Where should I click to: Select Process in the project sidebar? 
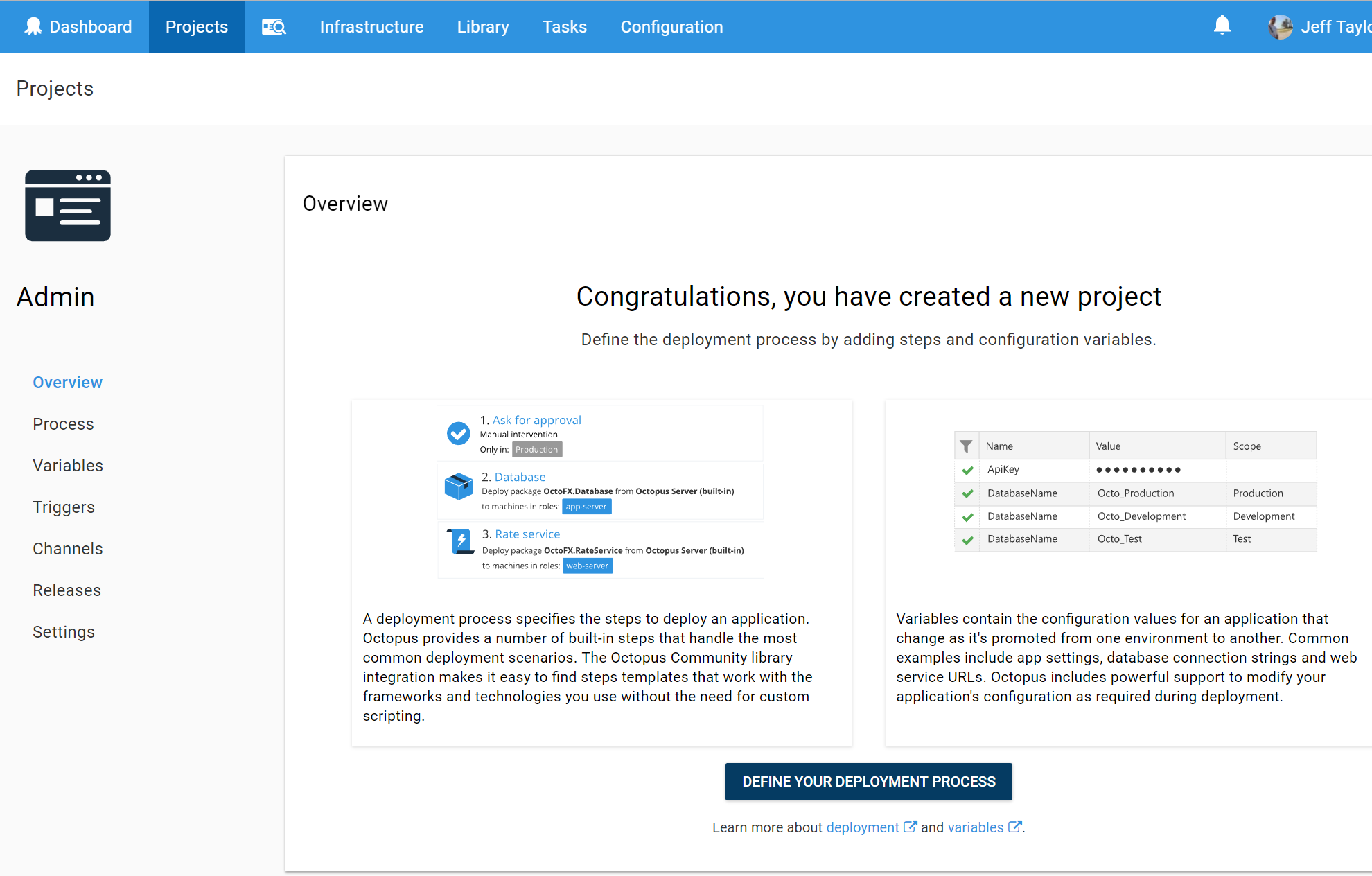point(63,424)
